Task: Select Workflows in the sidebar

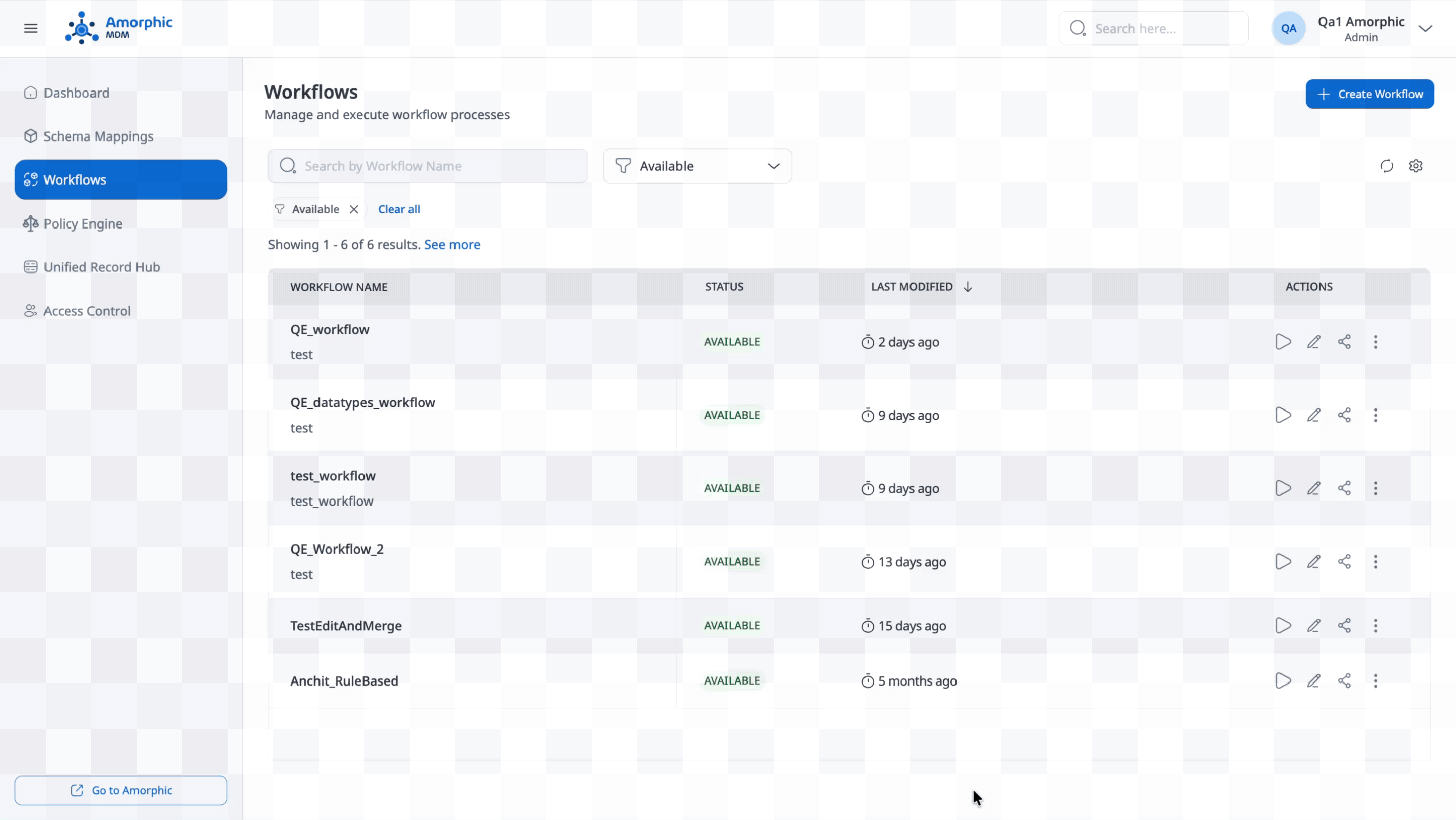Action: [x=121, y=179]
